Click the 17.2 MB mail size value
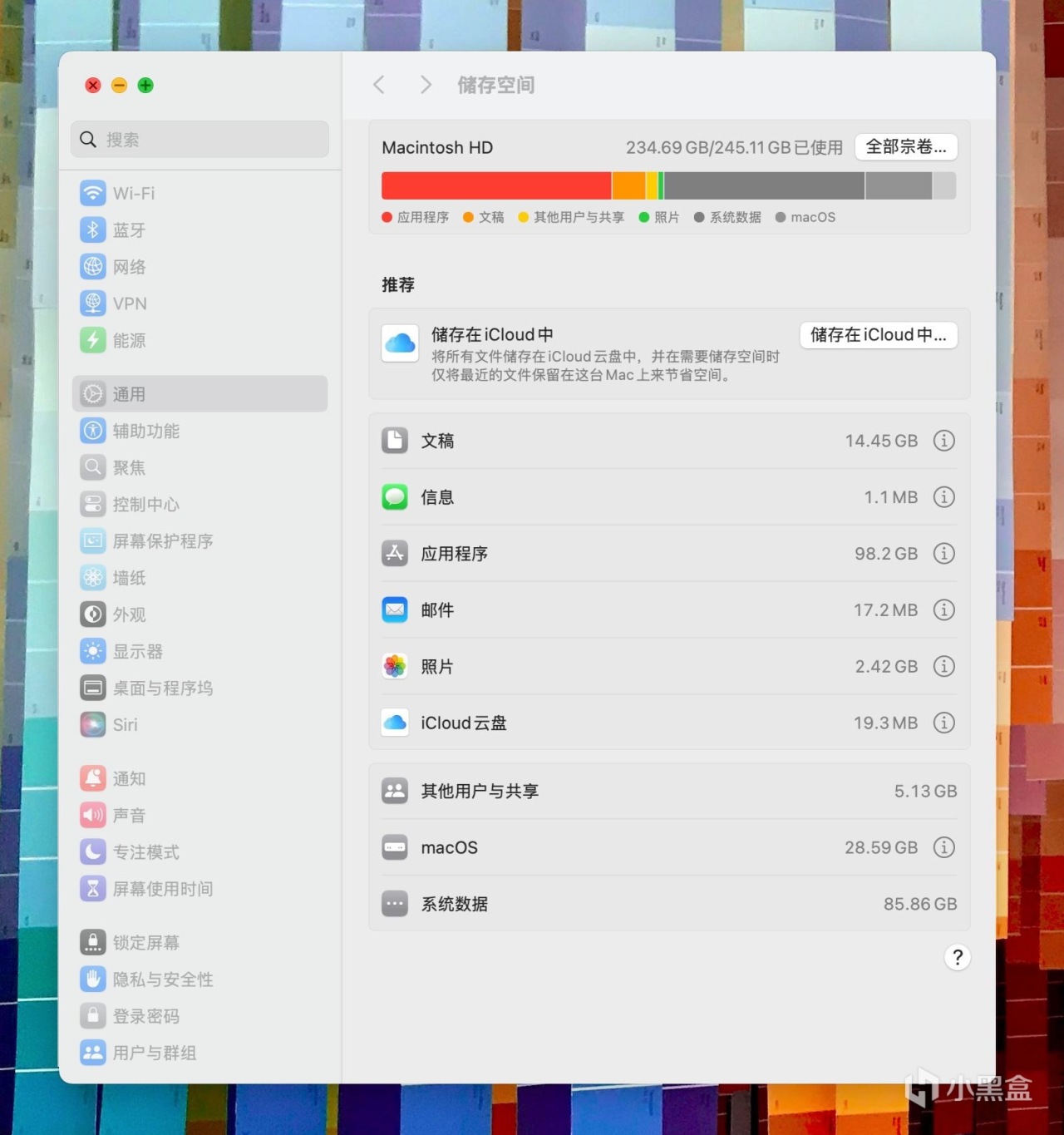 tap(885, 610)
